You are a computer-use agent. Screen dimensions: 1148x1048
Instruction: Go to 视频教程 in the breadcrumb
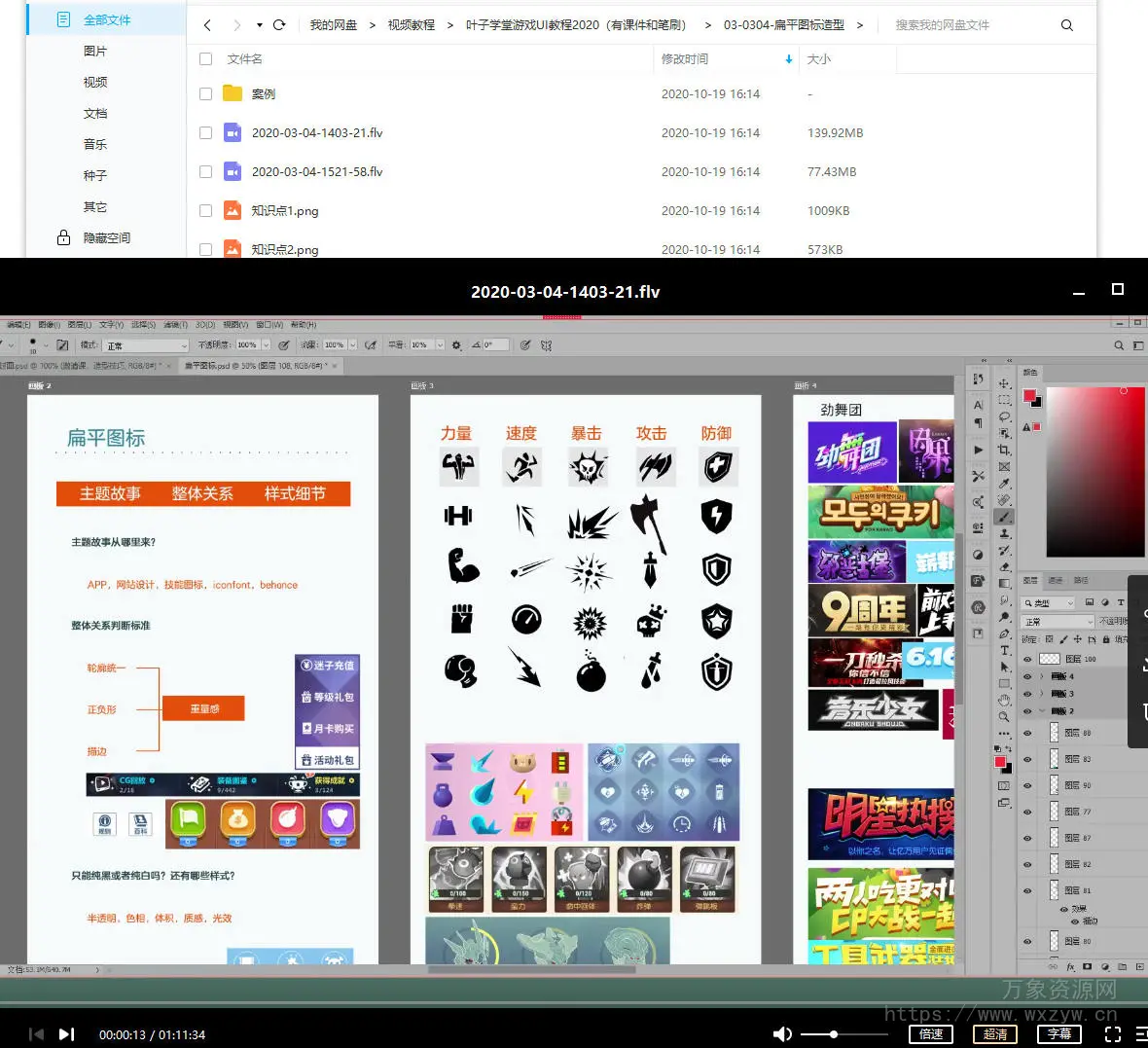click(411, 25)
